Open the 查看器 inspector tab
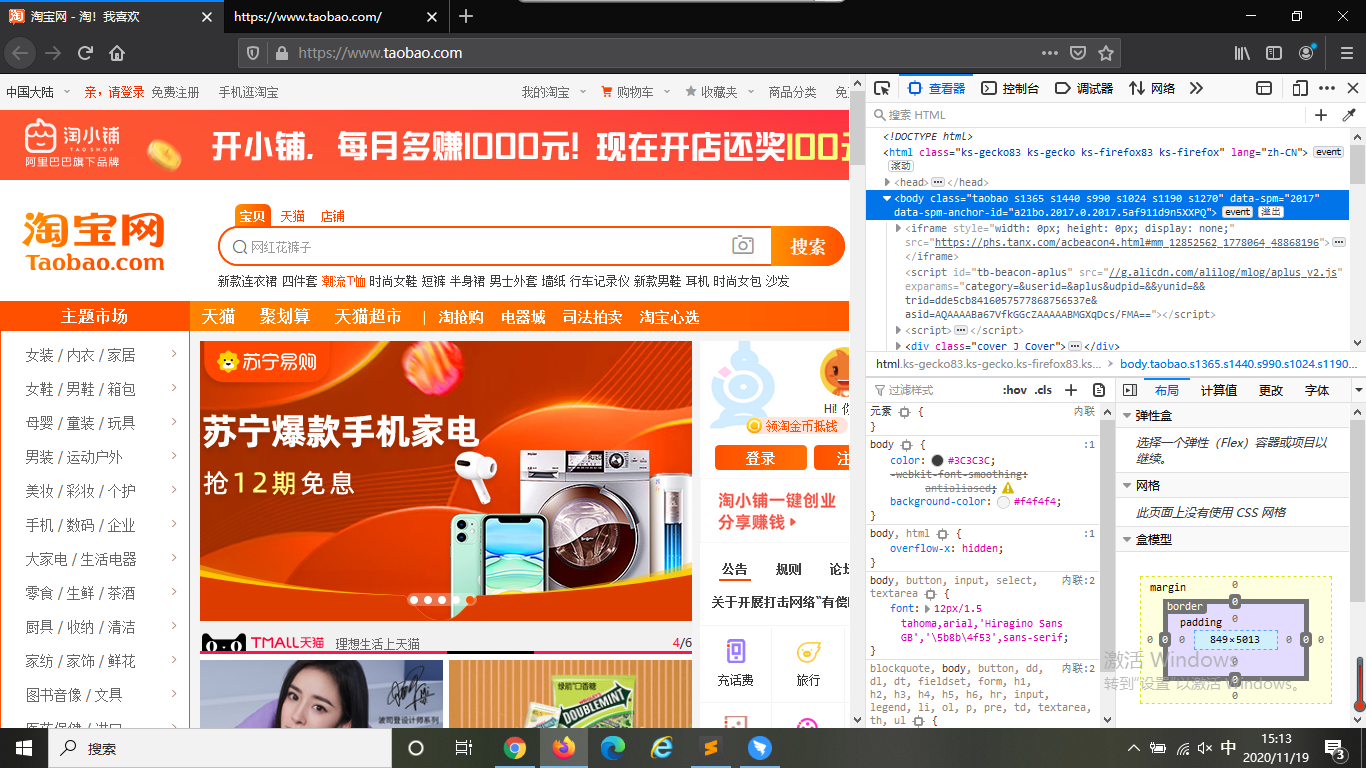The height and width of the screenshot is (768, 1366). [x=935, y=88]
